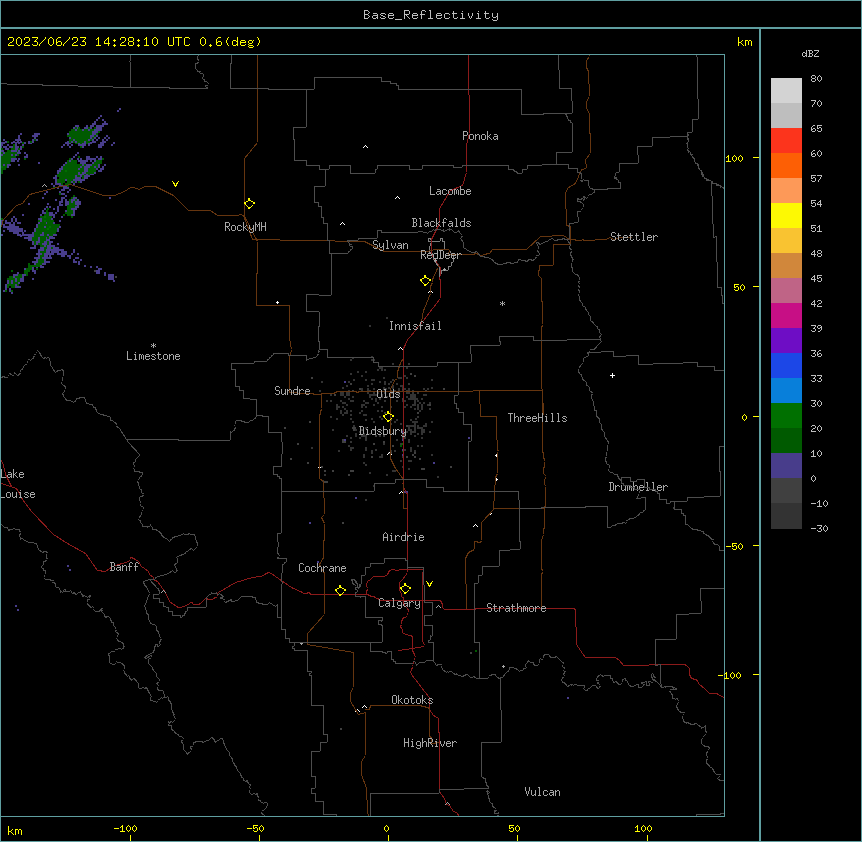Click the Lake Louise label
The width and height of the screenshot is (862, 842).
pyautogui.click(x=18, y=484)
